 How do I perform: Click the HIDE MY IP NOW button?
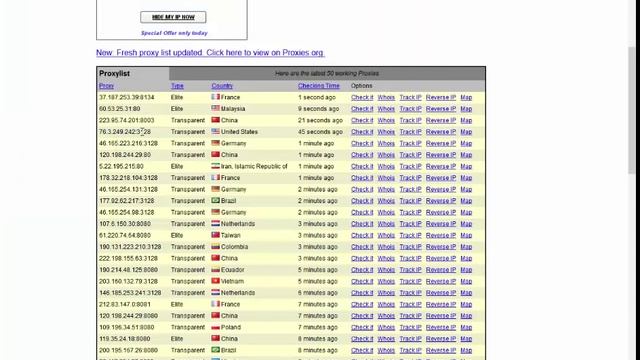[173, 17]
